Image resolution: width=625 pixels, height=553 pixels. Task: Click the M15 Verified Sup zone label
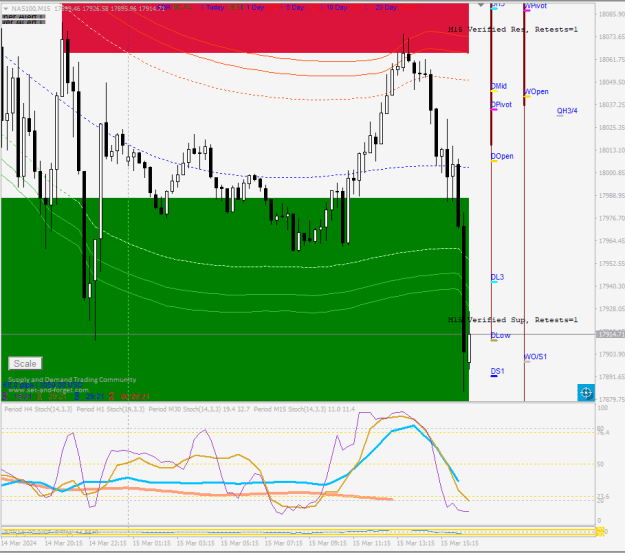(x=513, y=320)
